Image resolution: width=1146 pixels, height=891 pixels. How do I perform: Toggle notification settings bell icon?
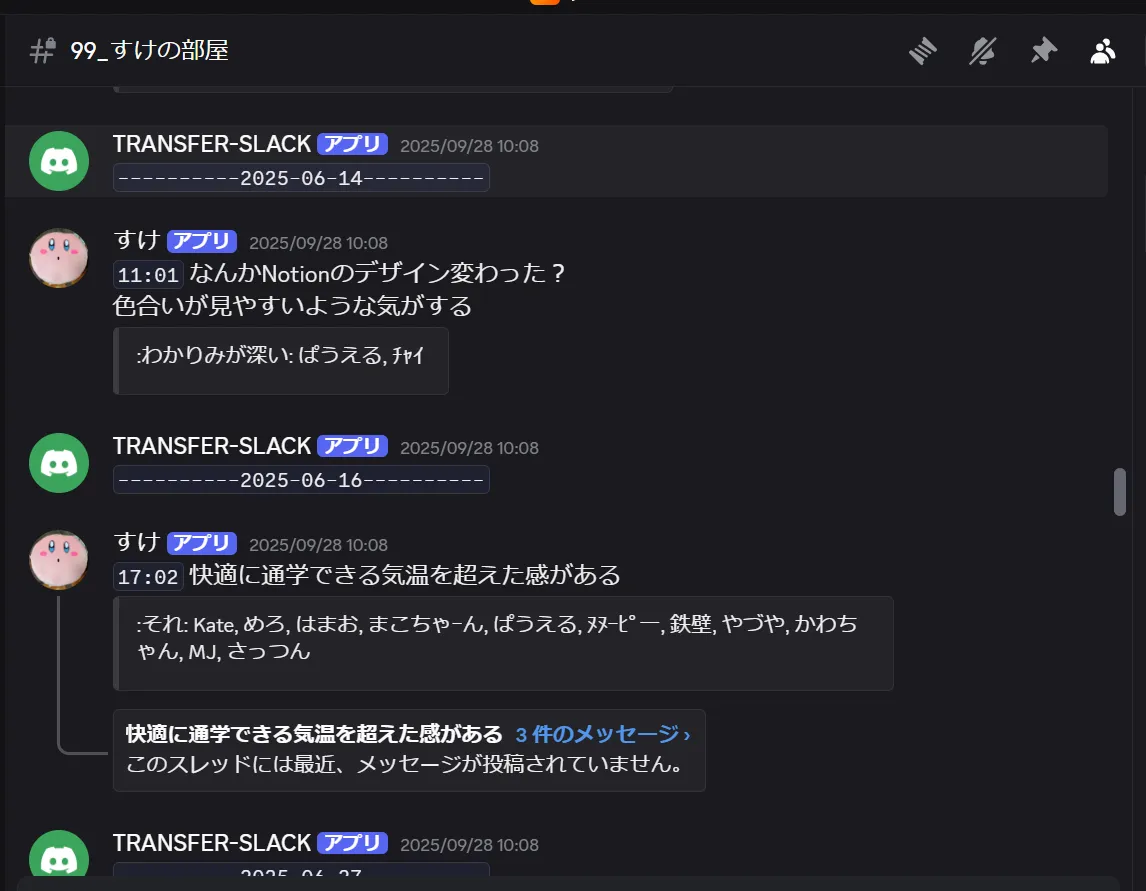coord(982,50)
